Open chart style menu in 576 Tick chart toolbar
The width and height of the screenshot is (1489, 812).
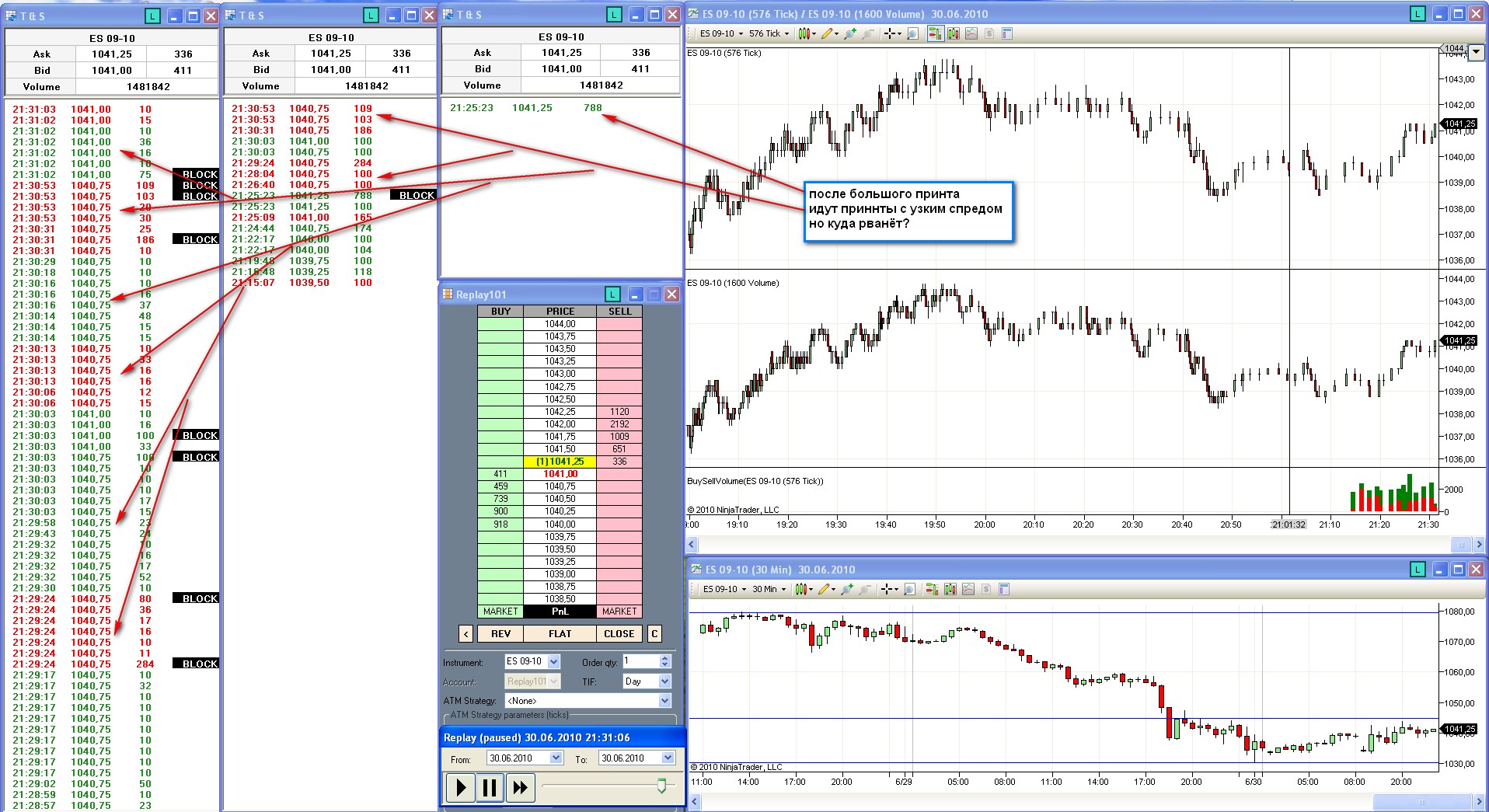coord(806,33)
